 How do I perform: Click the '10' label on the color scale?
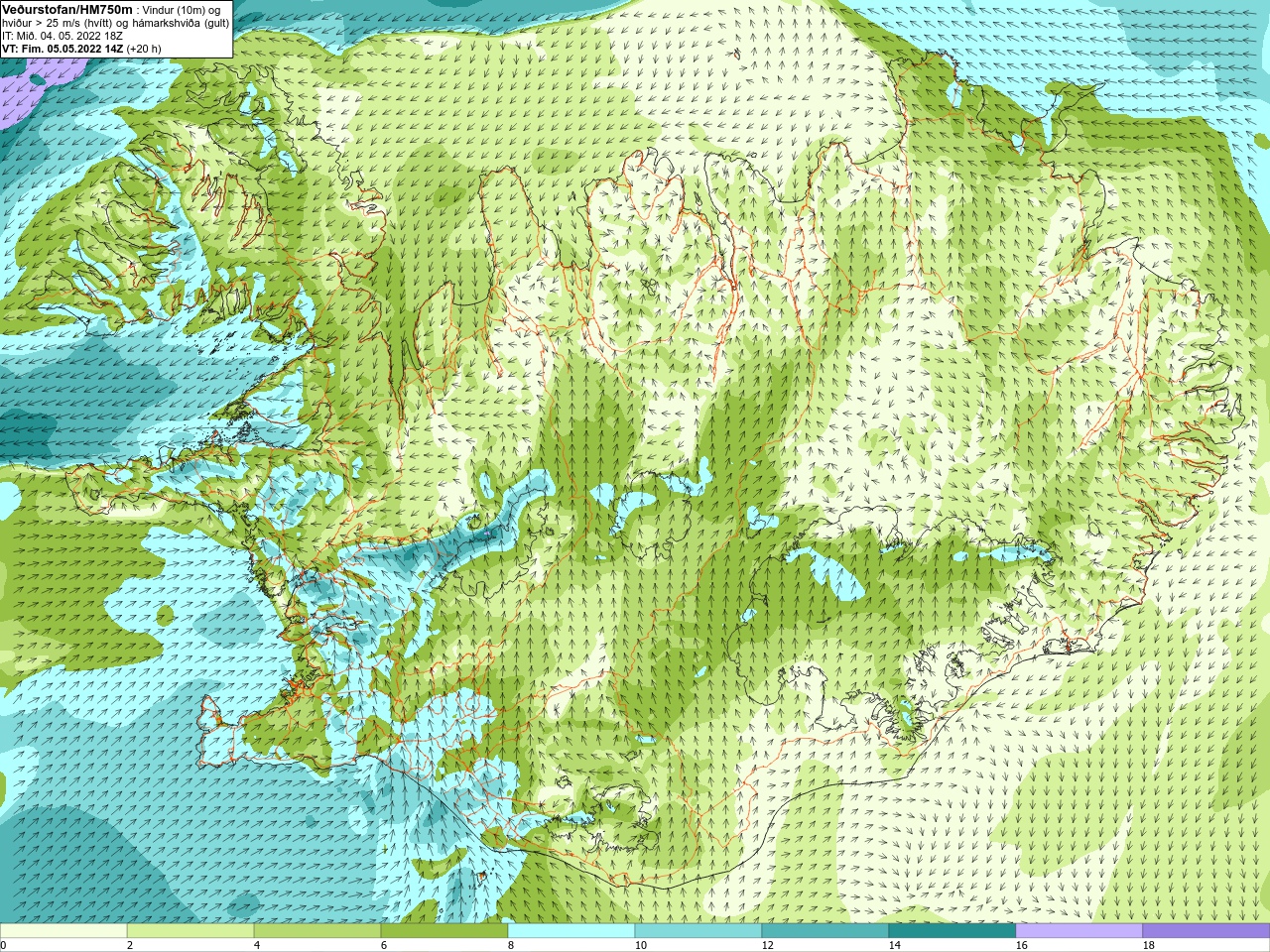coord(641,945)
